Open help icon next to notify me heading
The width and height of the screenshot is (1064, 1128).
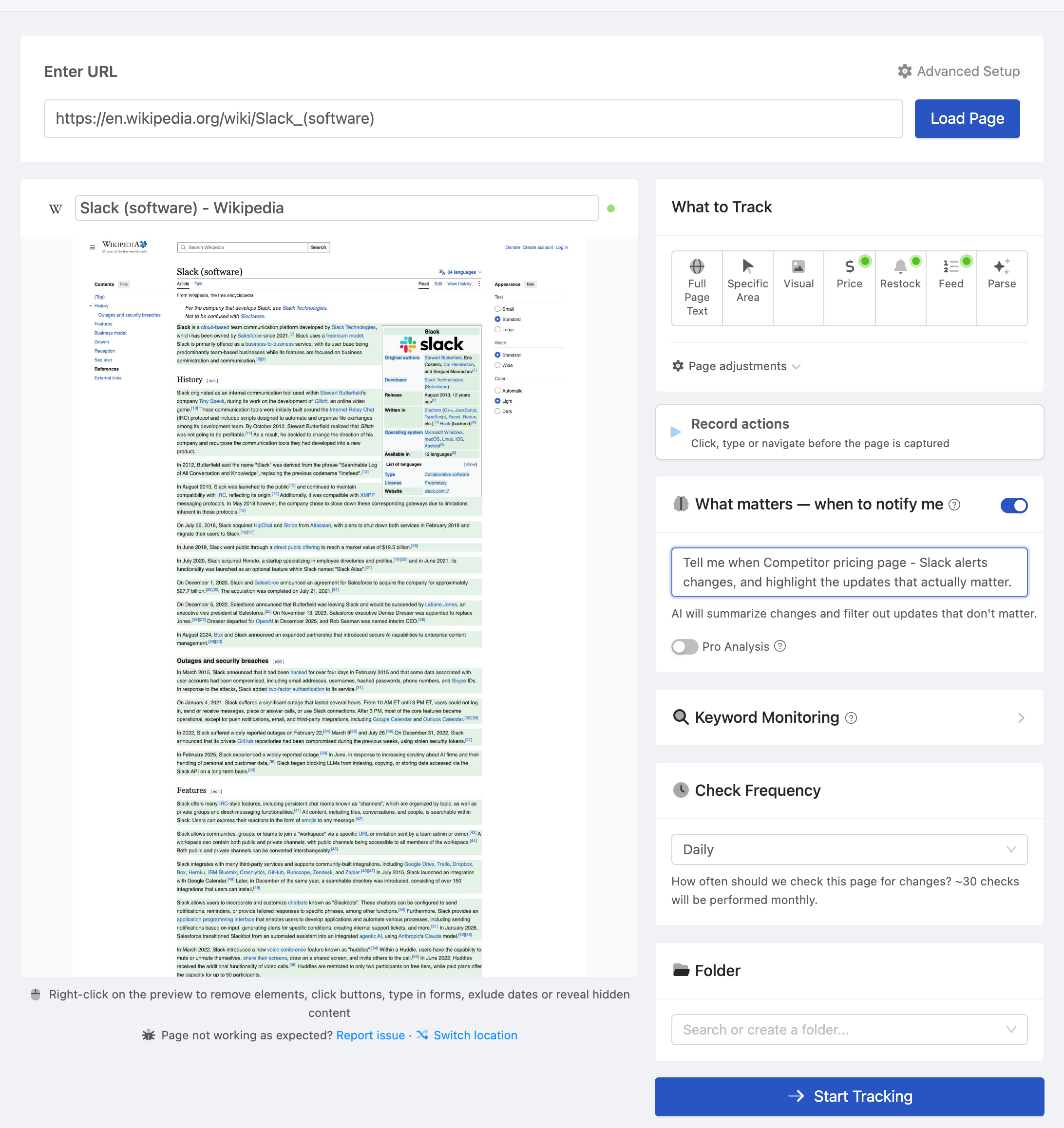(x=954, y=505)
